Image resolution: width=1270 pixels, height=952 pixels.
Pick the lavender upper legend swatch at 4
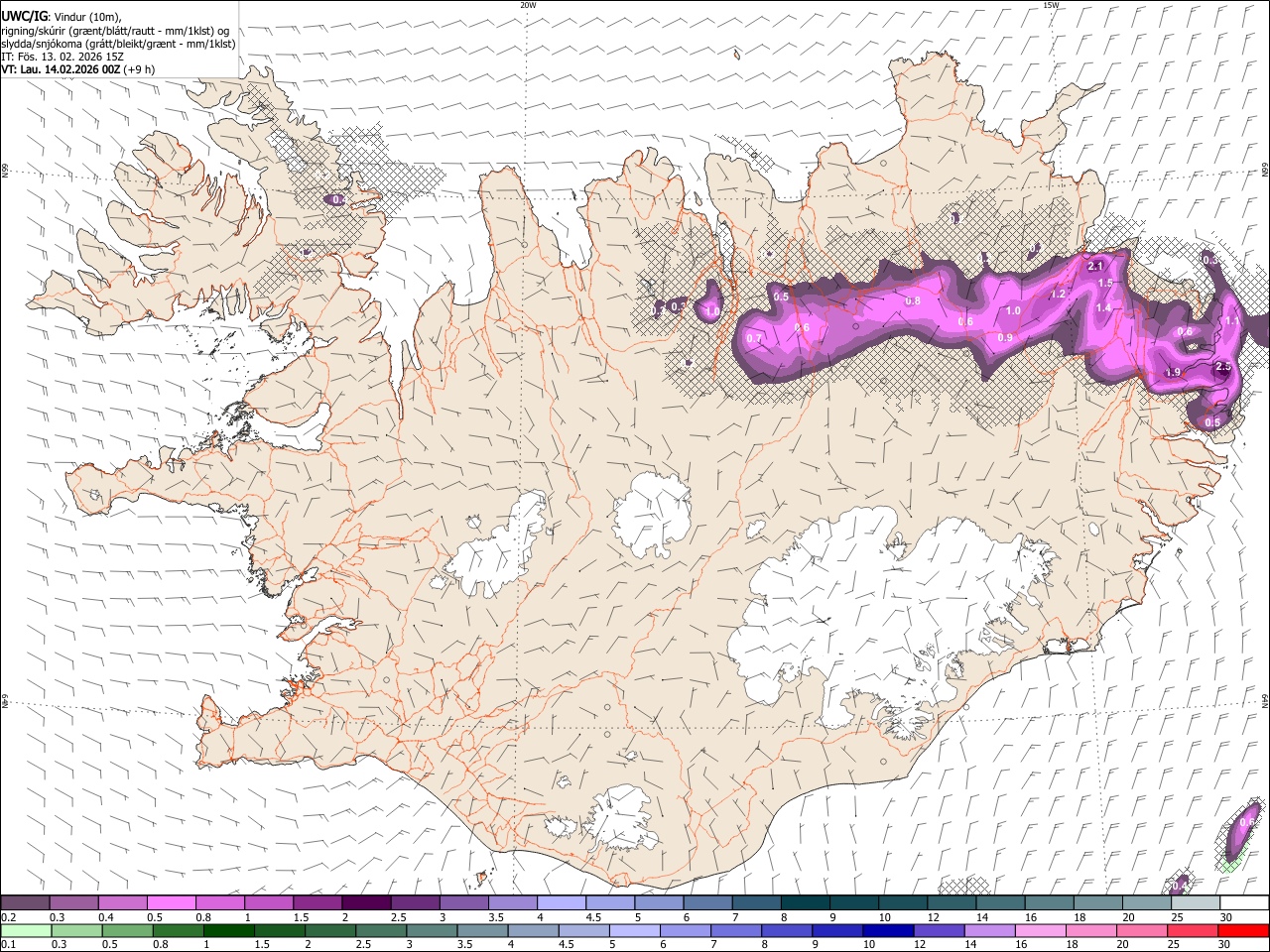562,902
